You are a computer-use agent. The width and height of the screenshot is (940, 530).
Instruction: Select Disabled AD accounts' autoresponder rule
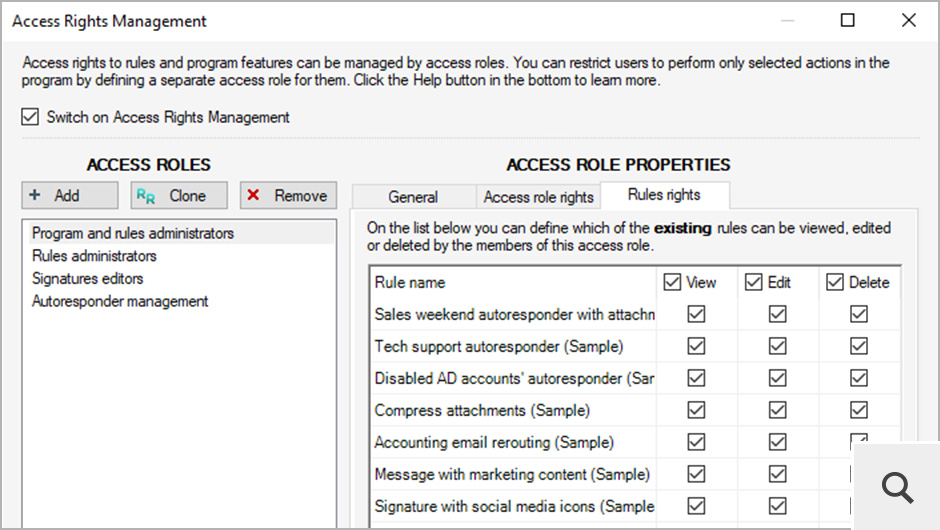pyautogui.click(x=513, y=378)
